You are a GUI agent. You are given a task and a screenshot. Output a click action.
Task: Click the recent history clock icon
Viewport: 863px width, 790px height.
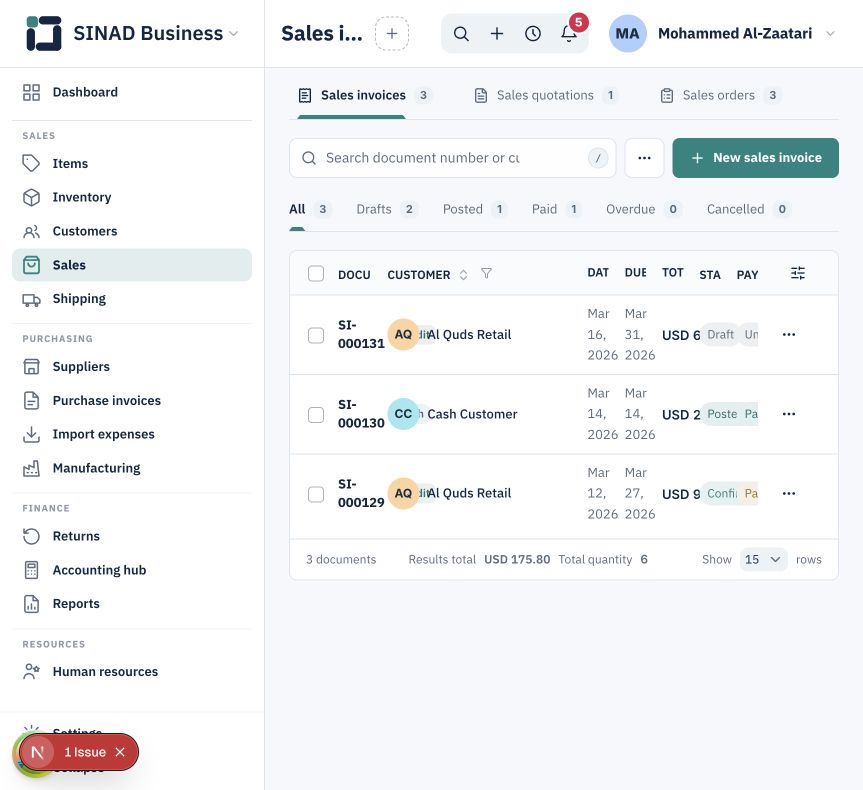click(533, 34)
